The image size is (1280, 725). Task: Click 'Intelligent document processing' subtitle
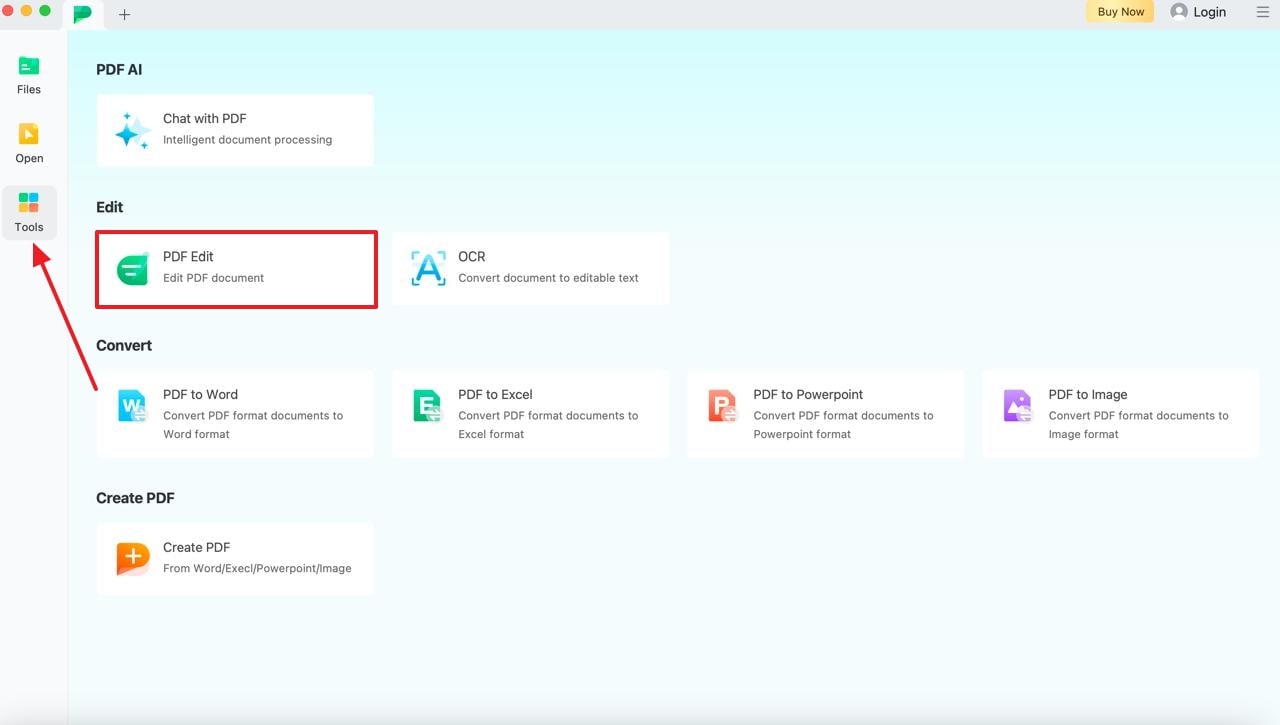pyautogui.click(x=247, y=140)
